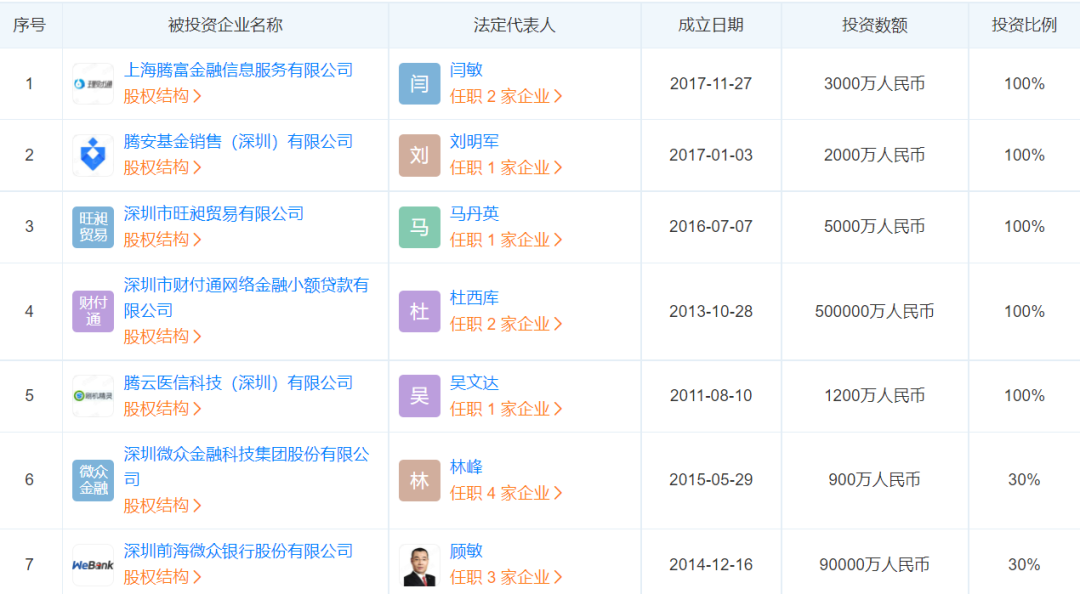Show 顾敏's 任职 3 家企业 list

click(506, 577)
